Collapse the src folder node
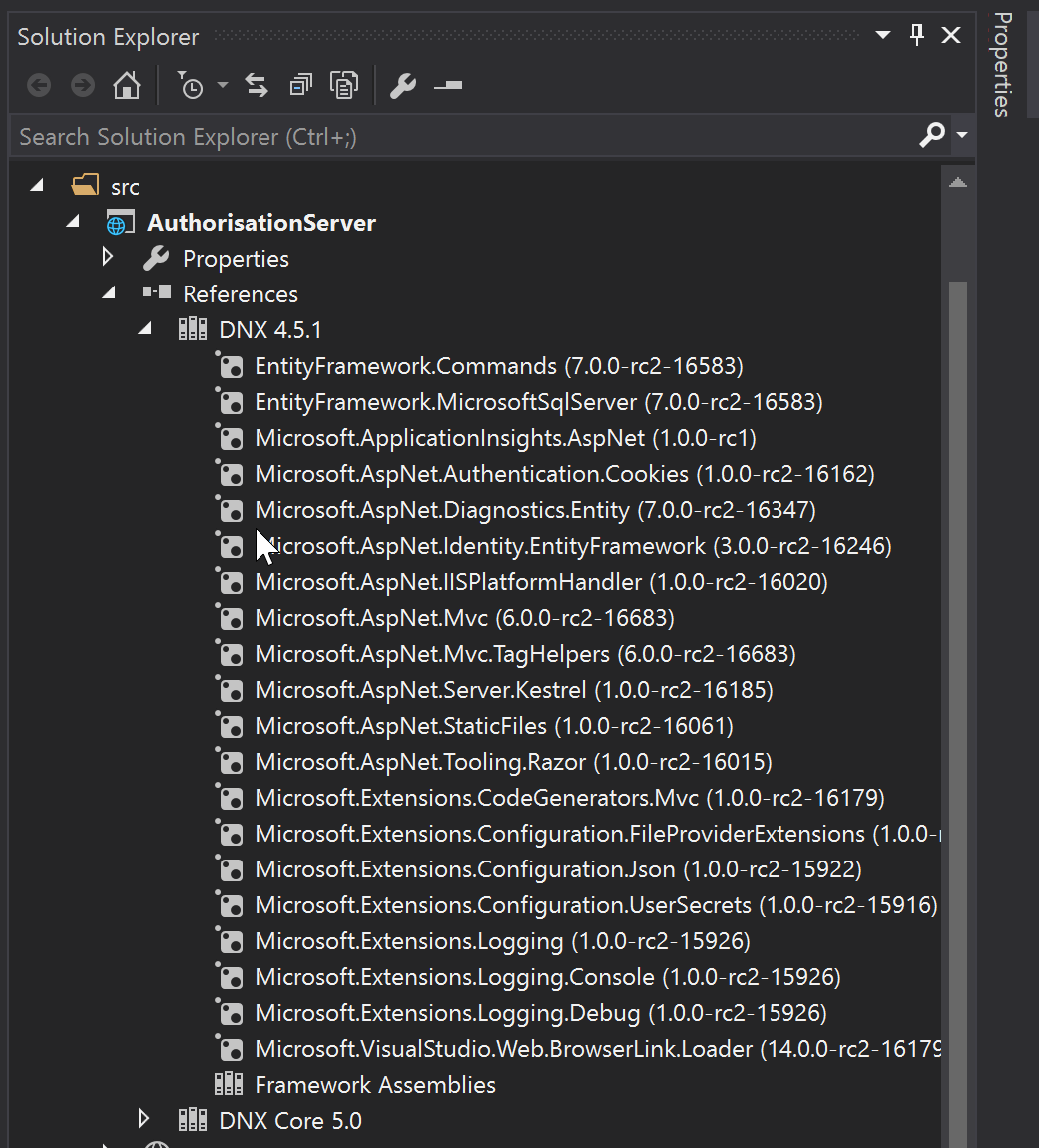This screenshot has height=1148, width=1039. coord(37,186)
